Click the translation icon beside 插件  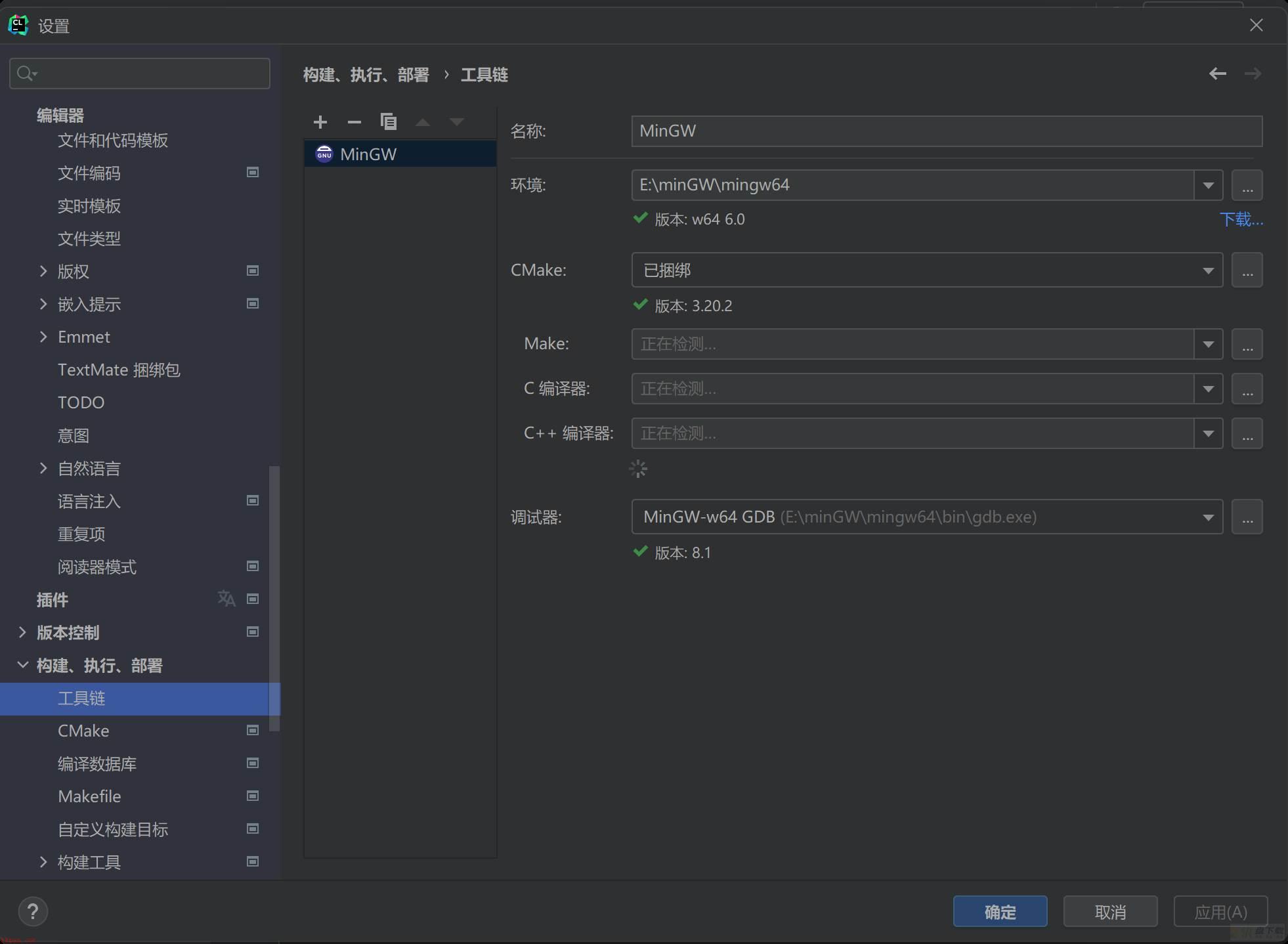pyautogui.click(x=226, y=599)
